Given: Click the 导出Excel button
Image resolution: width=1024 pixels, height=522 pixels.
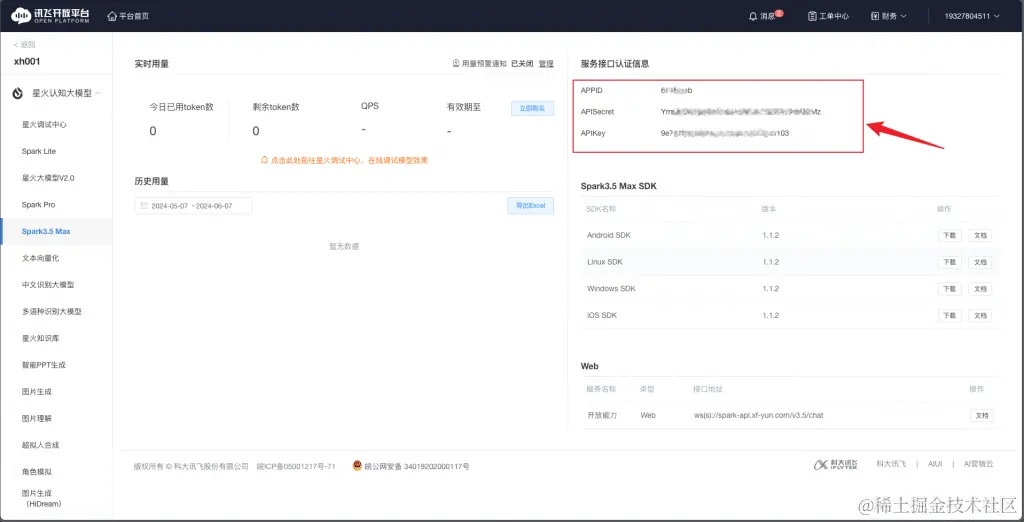Looking at the screenshot, I should 530,206.
